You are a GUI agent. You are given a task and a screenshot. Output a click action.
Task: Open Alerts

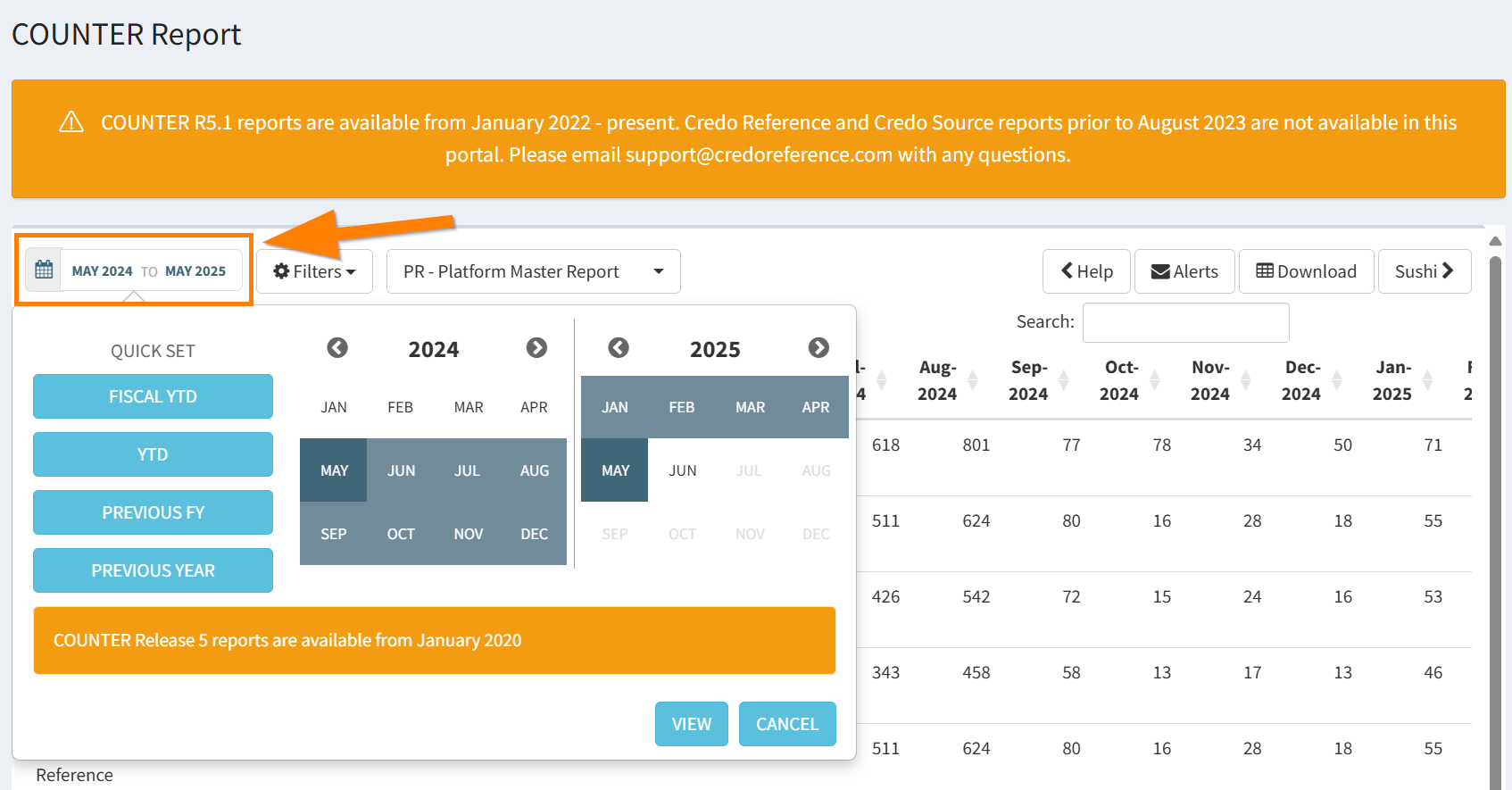point(1184,271)
